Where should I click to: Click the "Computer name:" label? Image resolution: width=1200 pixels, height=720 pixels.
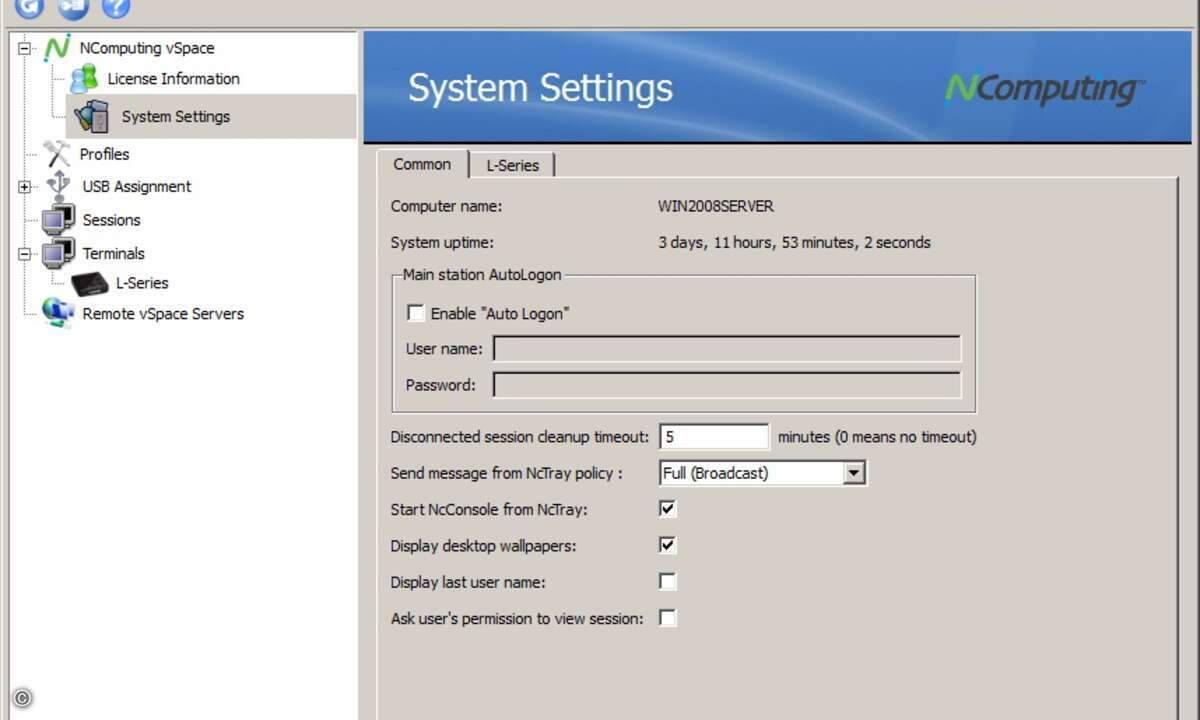(446, 206)
